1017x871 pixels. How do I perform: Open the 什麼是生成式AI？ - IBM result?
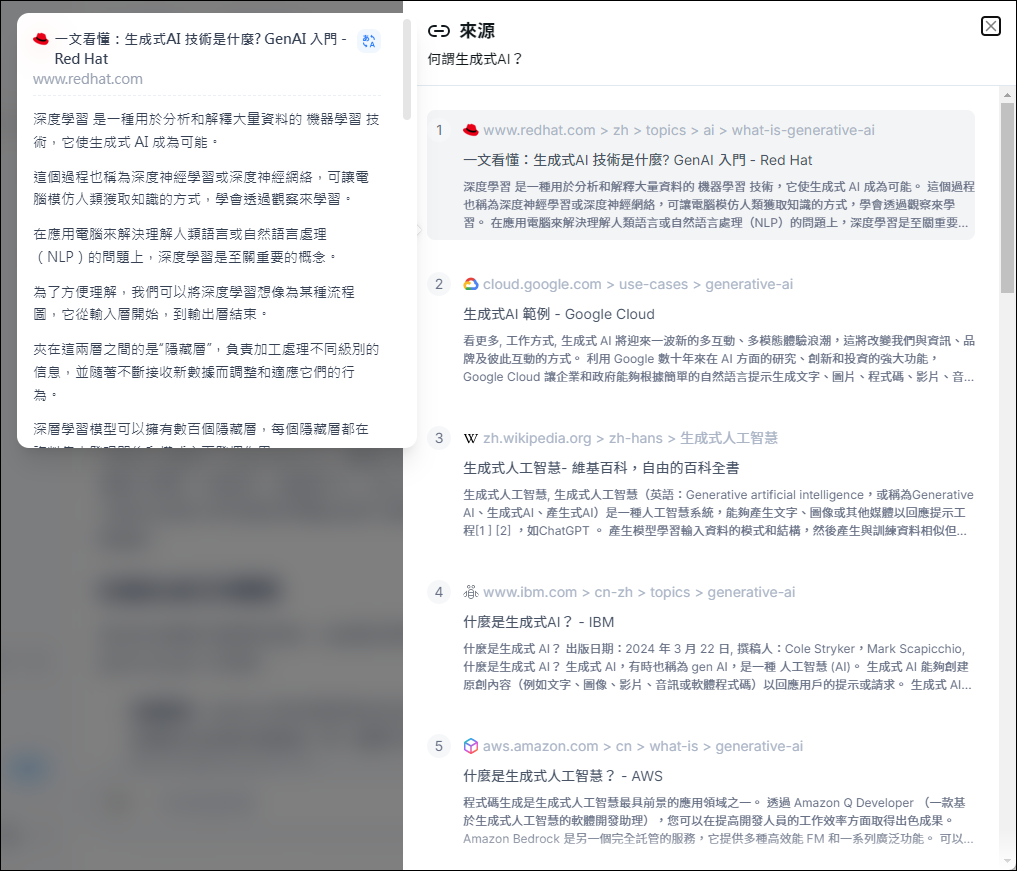tap(538, 622)
